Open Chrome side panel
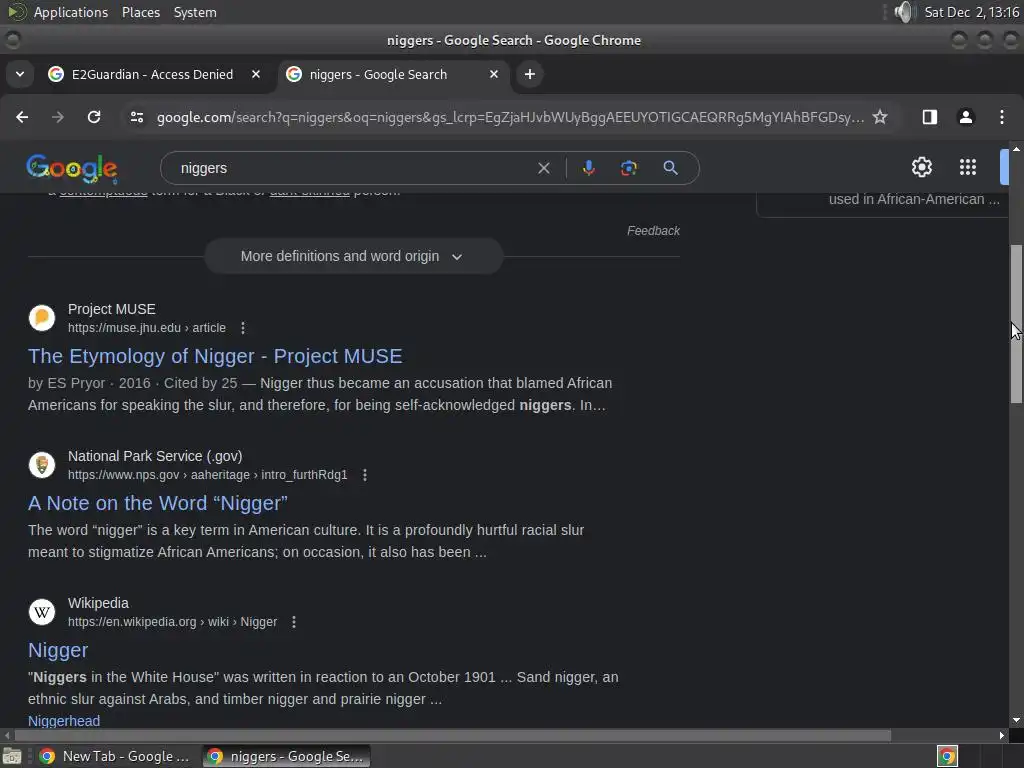Viewport: 1024px width, 768px height. point(930,117)
